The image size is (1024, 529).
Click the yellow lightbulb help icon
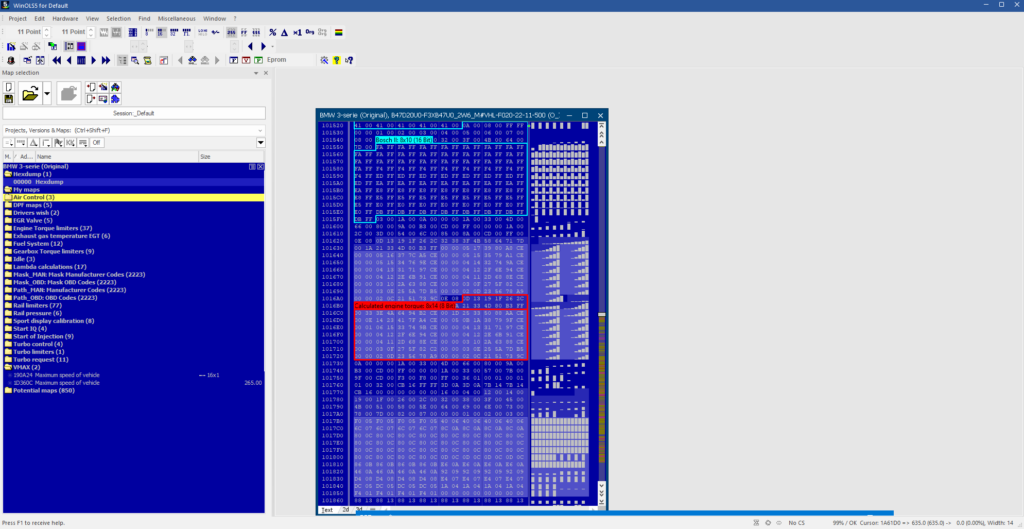[337, 60]
